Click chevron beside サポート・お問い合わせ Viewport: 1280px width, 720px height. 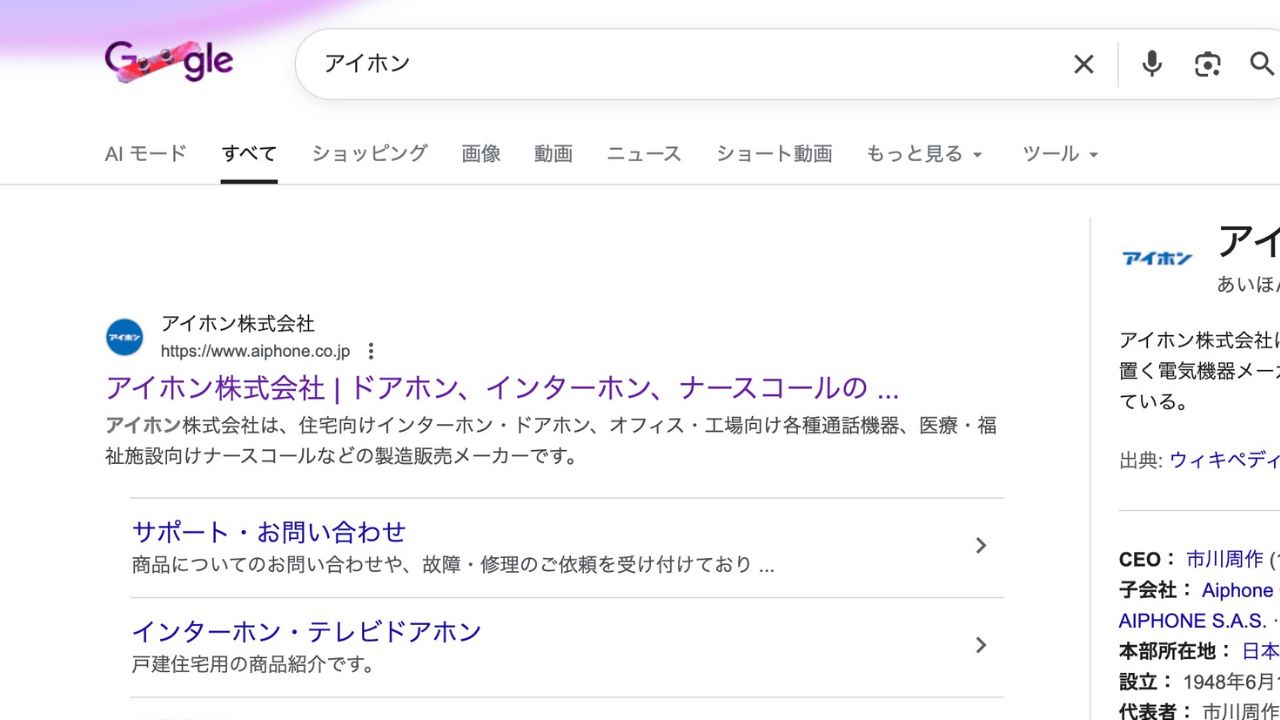click(x=980, y=546)
